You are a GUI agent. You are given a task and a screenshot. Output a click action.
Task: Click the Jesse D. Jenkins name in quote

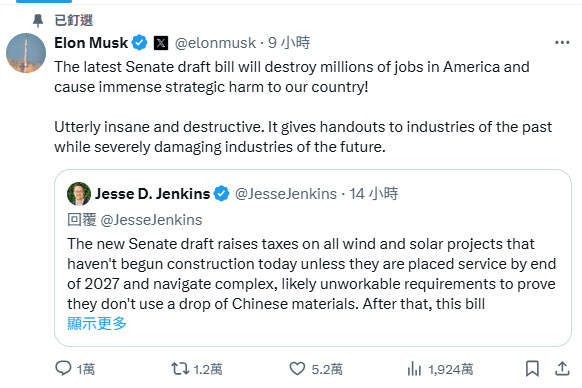pos(153,194)
